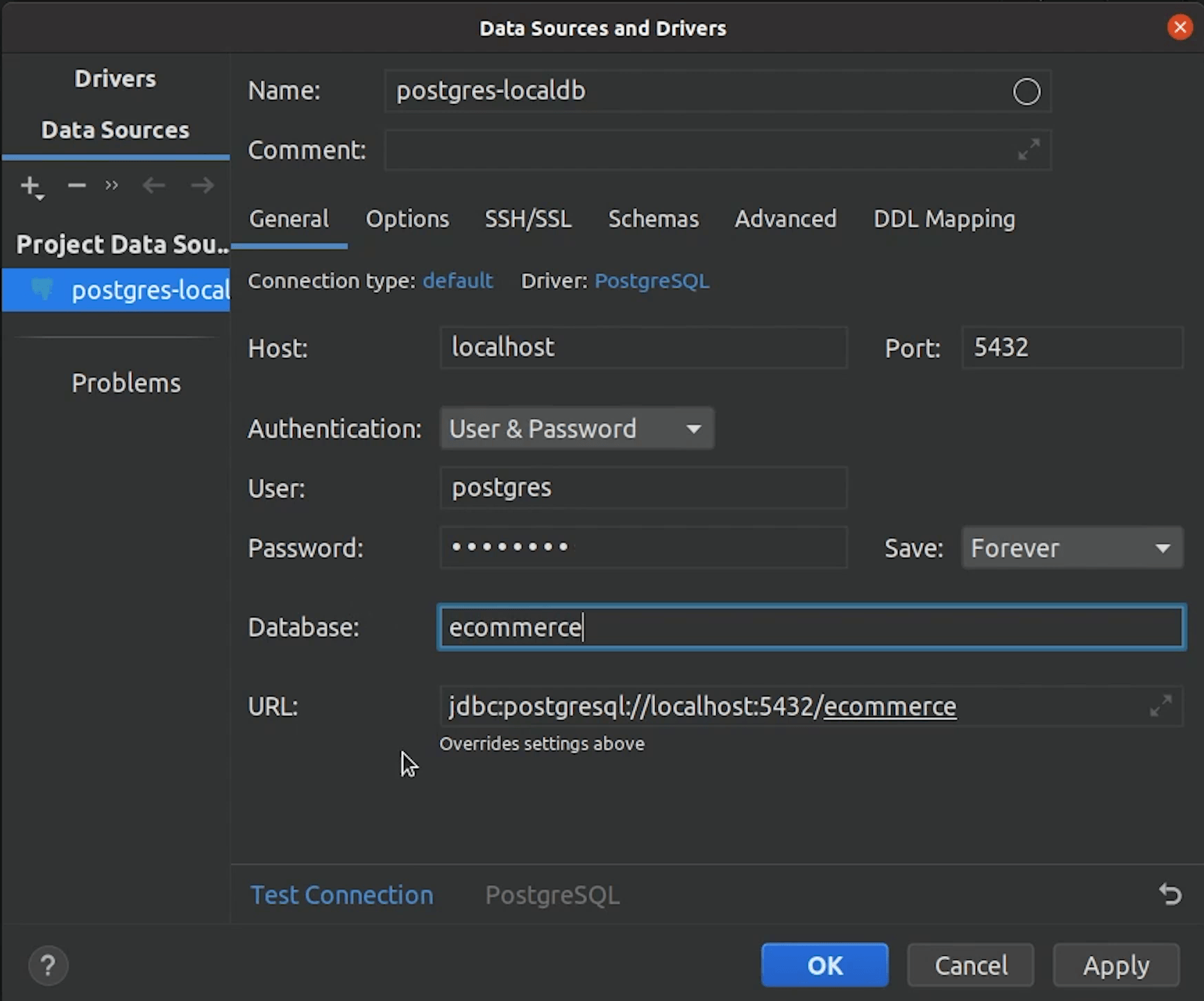This screenshot has width=1204, height=1001.
Task: Click the remove data source minus icon
Action: 76,185
